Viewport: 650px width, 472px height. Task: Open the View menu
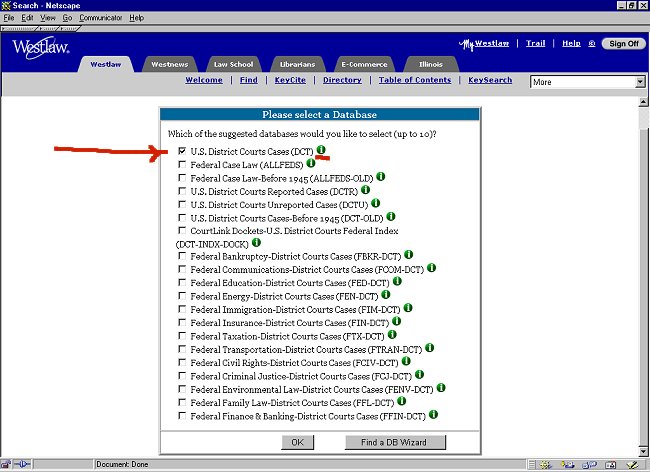click(48, 18)
